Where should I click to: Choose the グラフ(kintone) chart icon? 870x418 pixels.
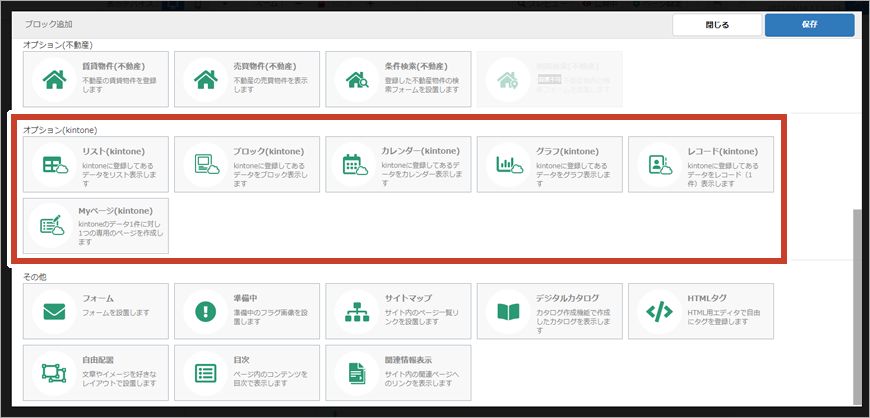[x=508, y=165]
